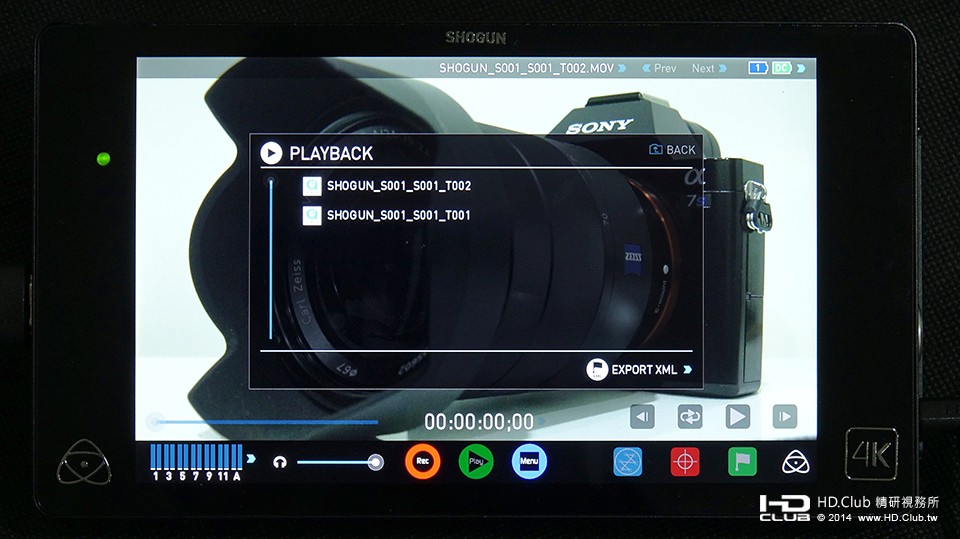960x539 pixels.
Task: Open the file name SHOGUN_S001_S001_T002.MOV menu
Action: (532, 69)
